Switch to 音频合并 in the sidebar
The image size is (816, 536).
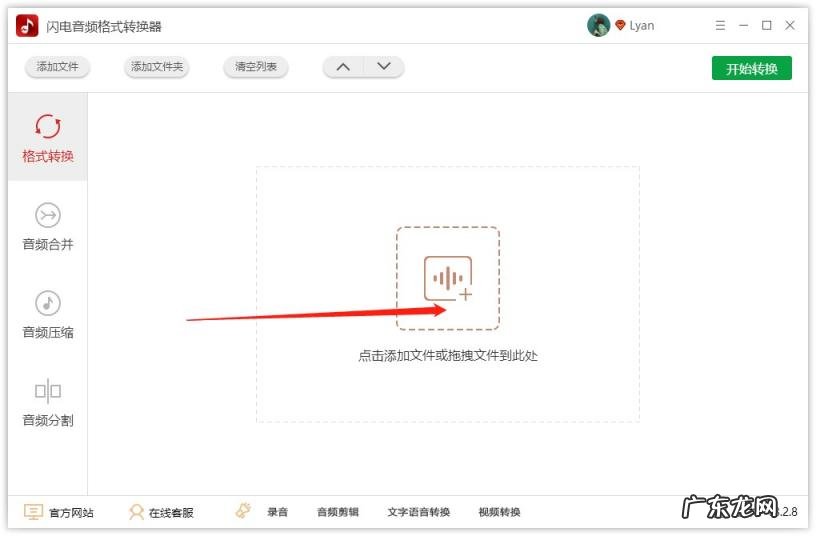point(47,226)
